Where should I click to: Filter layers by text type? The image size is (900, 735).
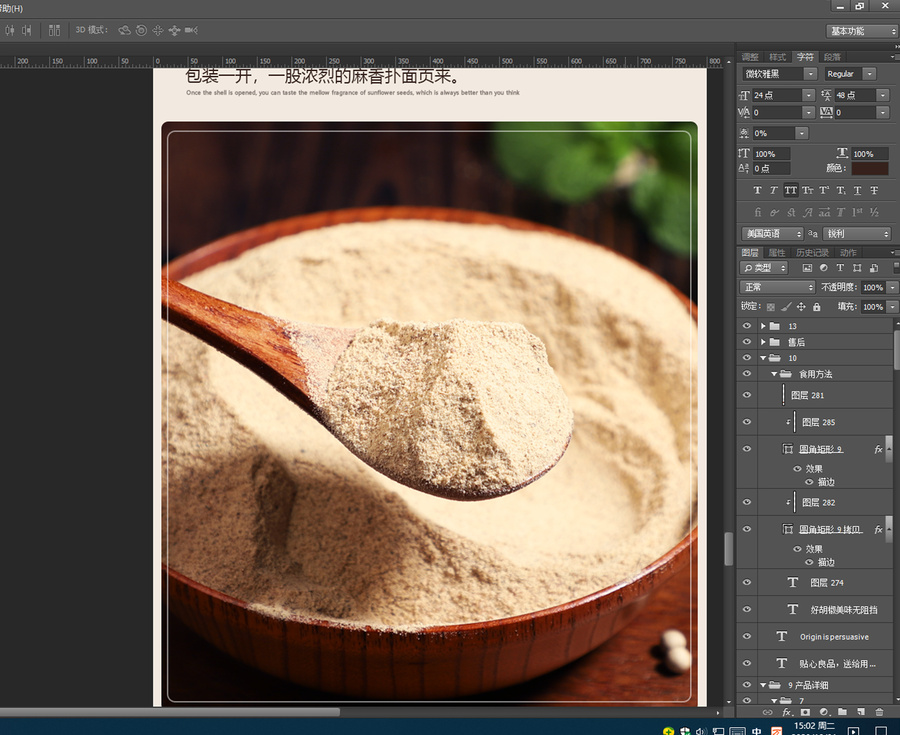pyautogui.click(x=840, y=268)
